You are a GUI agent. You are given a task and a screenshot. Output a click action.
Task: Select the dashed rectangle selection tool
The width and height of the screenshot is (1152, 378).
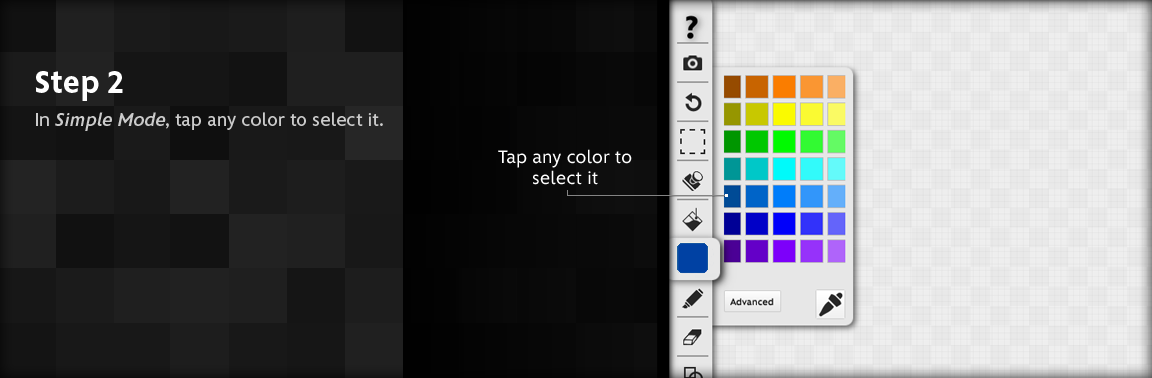point(692,141)
